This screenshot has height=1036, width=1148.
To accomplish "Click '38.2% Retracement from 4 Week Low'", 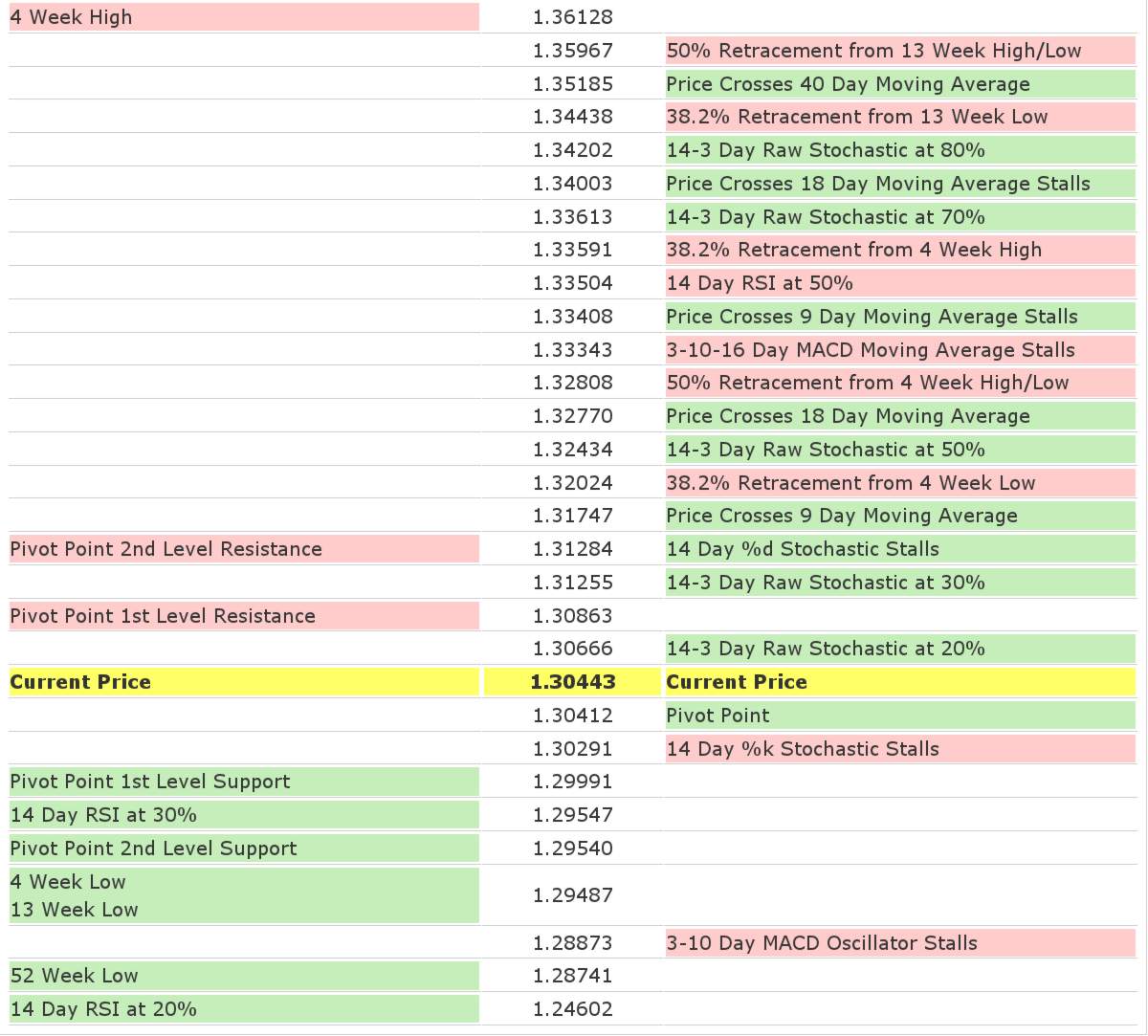I will (851, 483).
